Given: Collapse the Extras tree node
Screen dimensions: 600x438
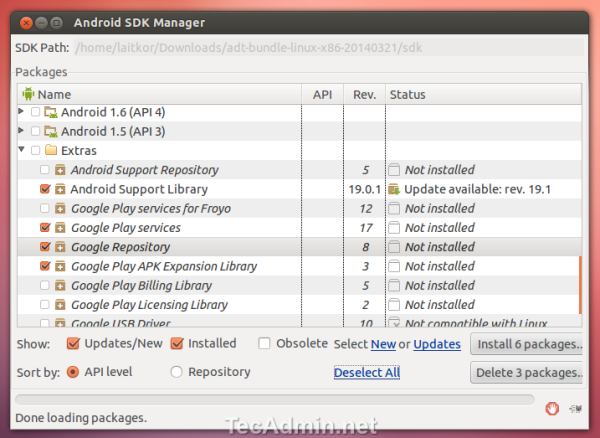Looking at the screenshot, I should click(21, 150).
